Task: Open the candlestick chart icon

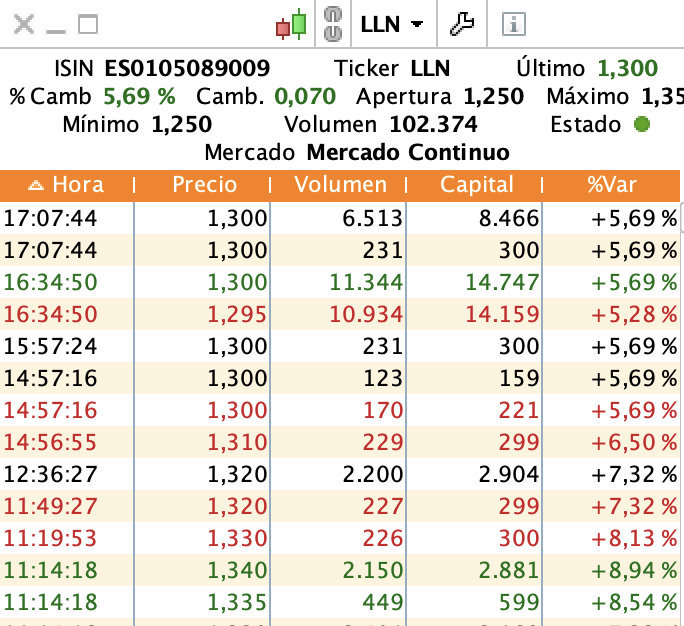Action: tap(291, 24)
